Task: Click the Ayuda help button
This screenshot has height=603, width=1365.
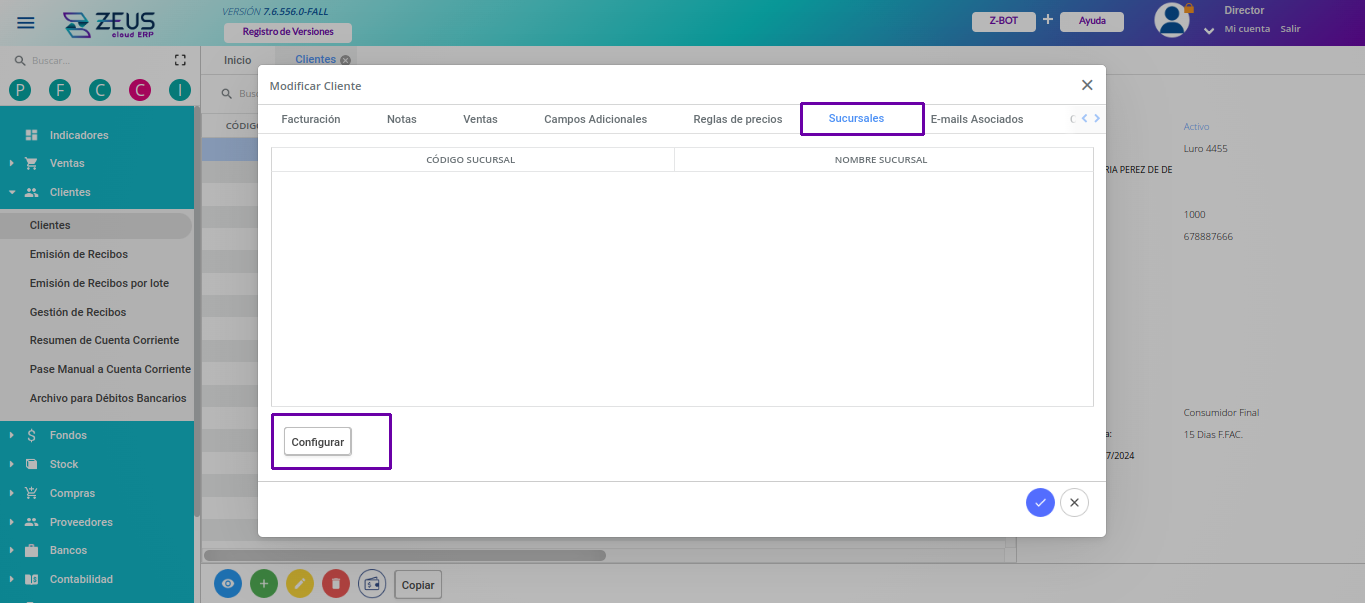Action: tap(1092, 21)
